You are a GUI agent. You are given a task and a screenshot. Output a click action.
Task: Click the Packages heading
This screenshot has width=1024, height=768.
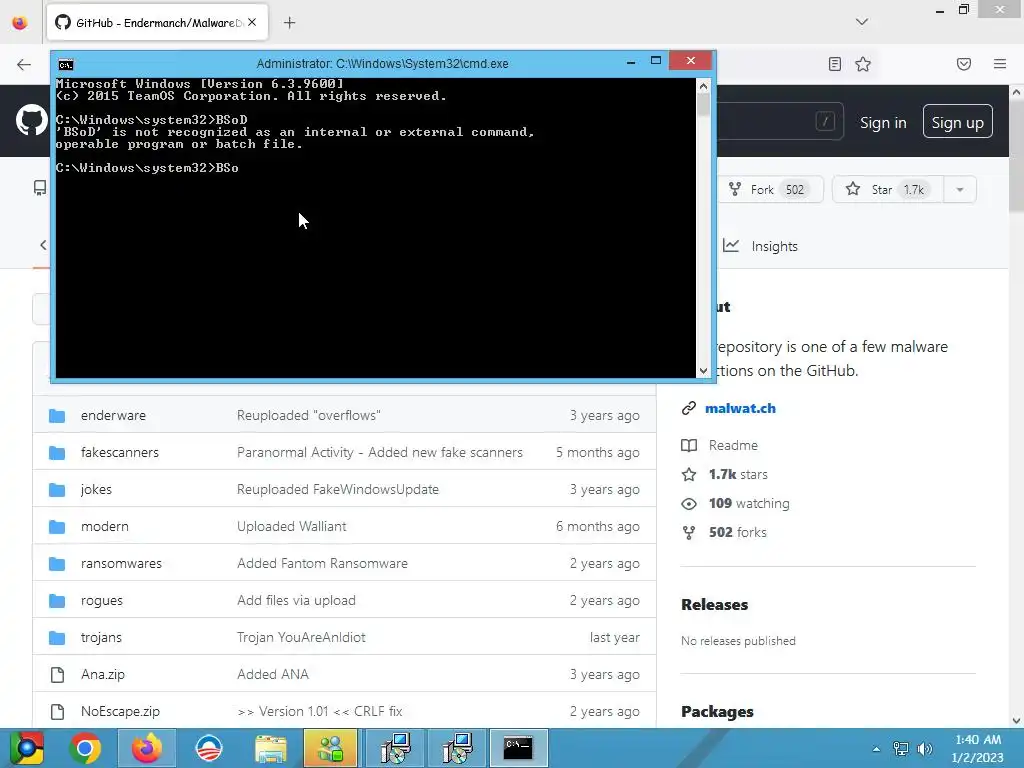coord(717,711)
